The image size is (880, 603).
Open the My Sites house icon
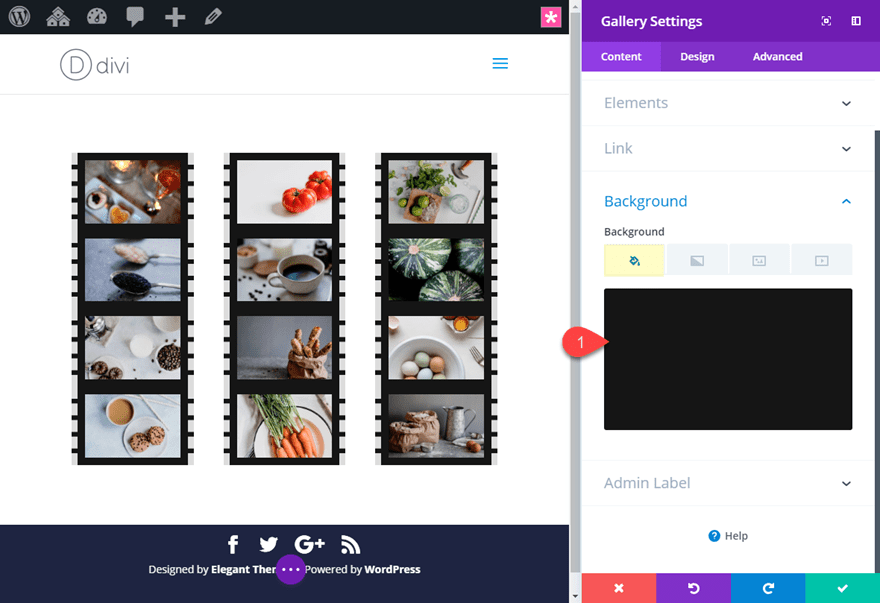58,17
